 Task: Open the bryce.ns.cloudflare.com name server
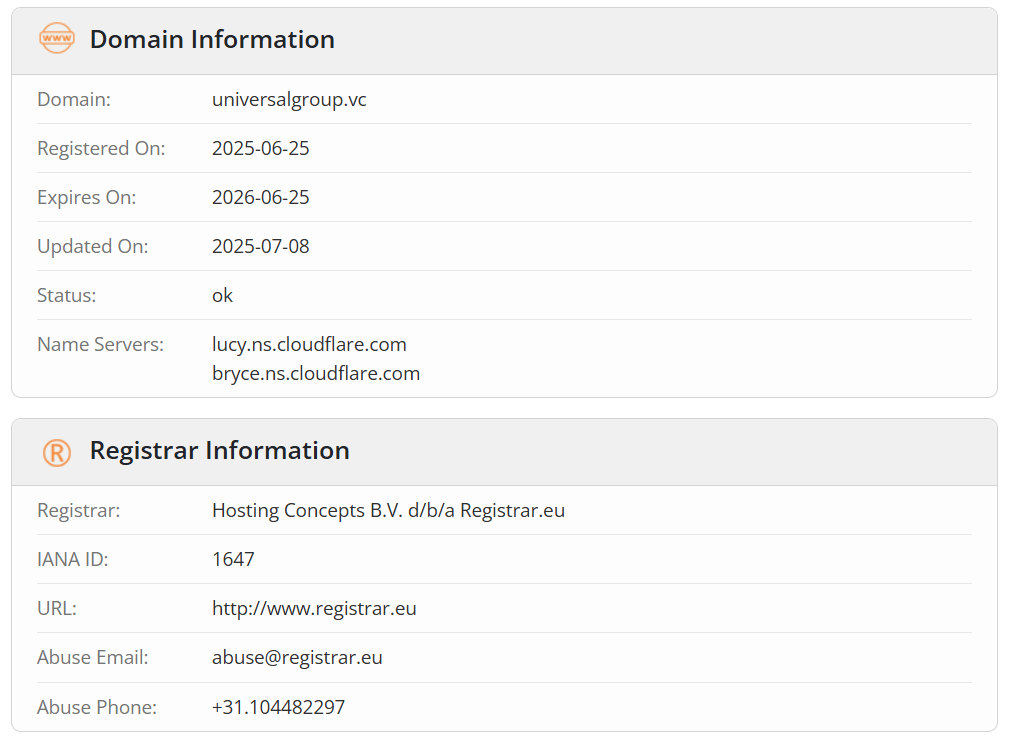316,374
